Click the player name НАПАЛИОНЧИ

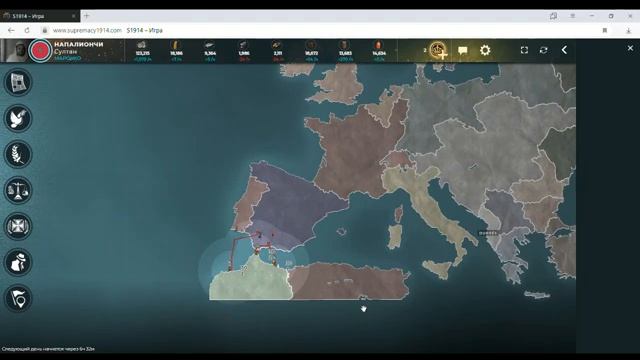(x=79, y=44)
